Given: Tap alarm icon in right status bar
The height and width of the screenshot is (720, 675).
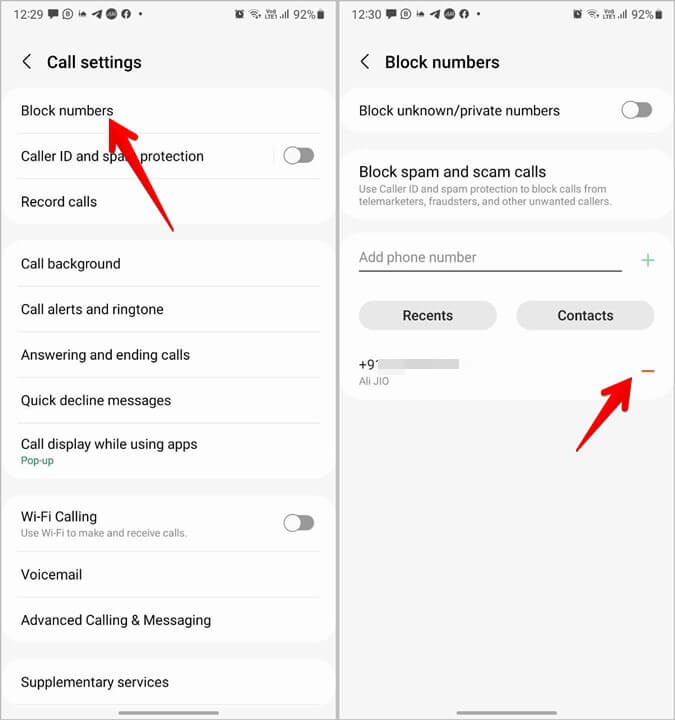Looking at the screenshot, I should [577, 14].
